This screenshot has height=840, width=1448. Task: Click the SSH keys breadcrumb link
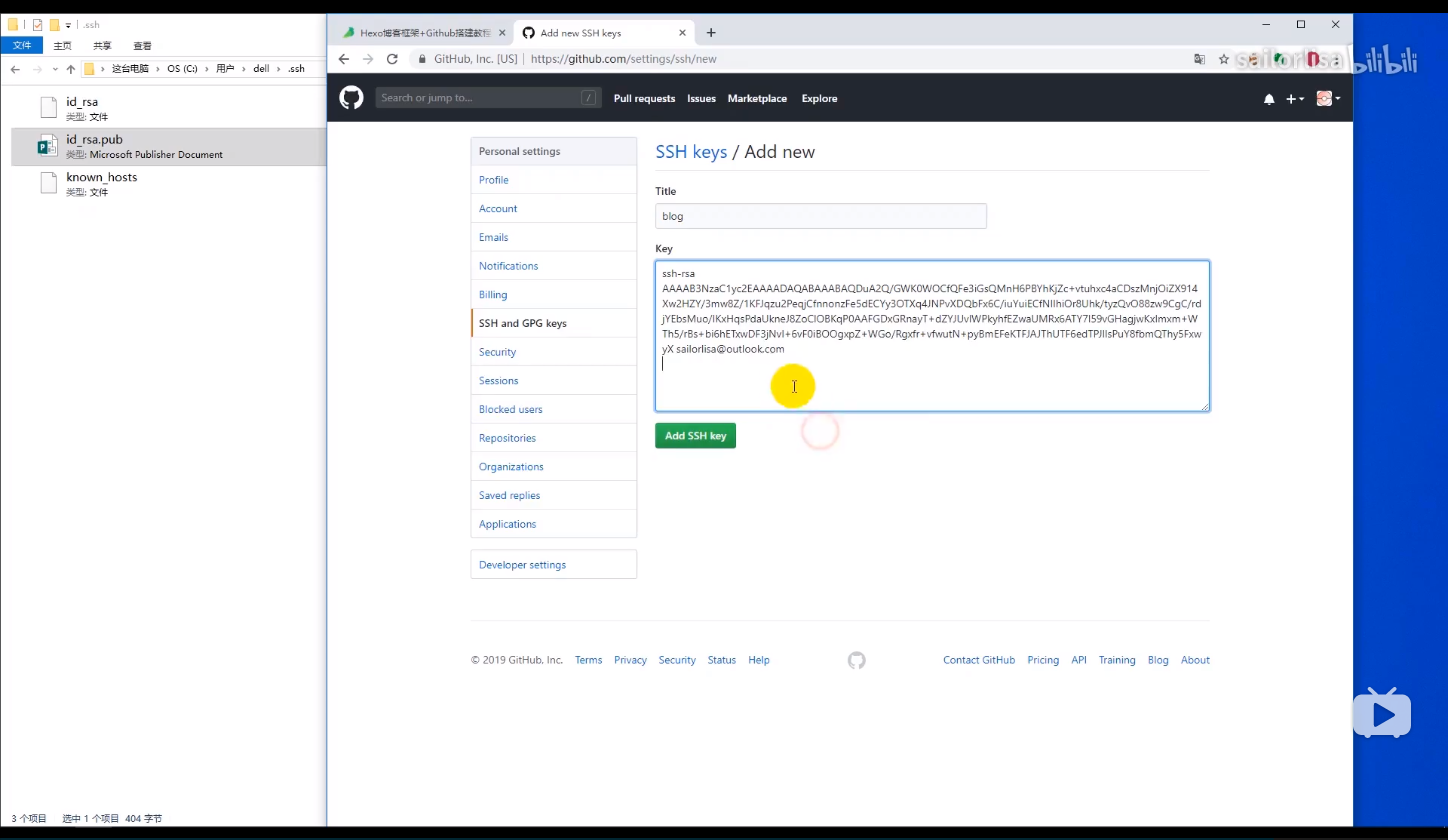coord(691,152)
